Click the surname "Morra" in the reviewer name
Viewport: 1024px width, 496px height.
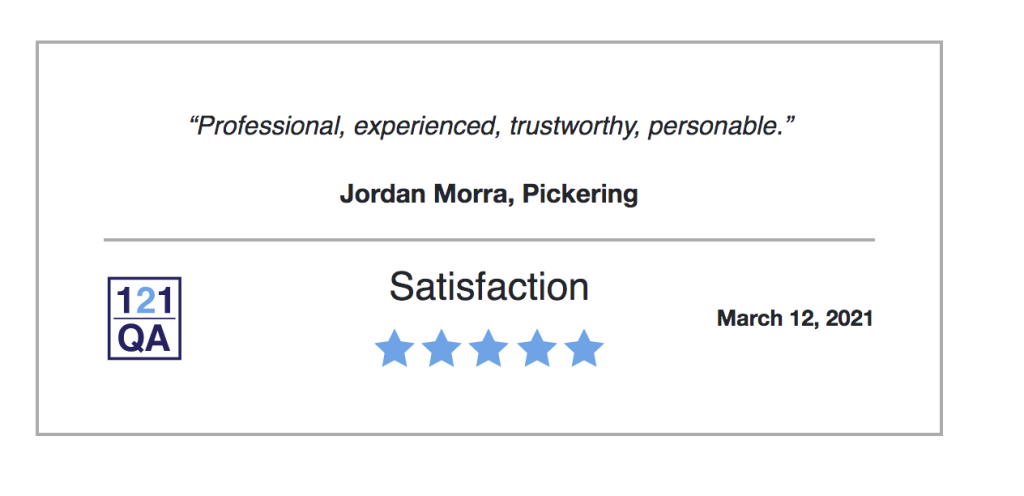(x=470, y=194)
